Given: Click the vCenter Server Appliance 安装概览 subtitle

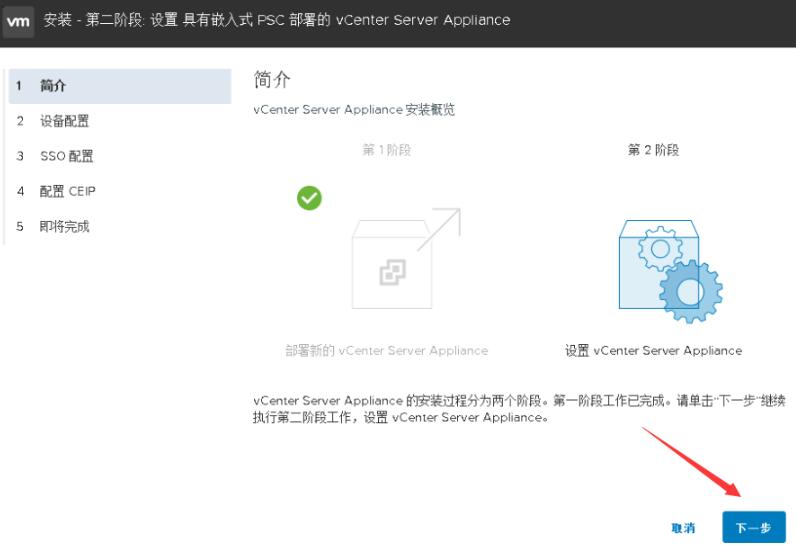Looking at the screenshot, I should [x=354, y=110].
